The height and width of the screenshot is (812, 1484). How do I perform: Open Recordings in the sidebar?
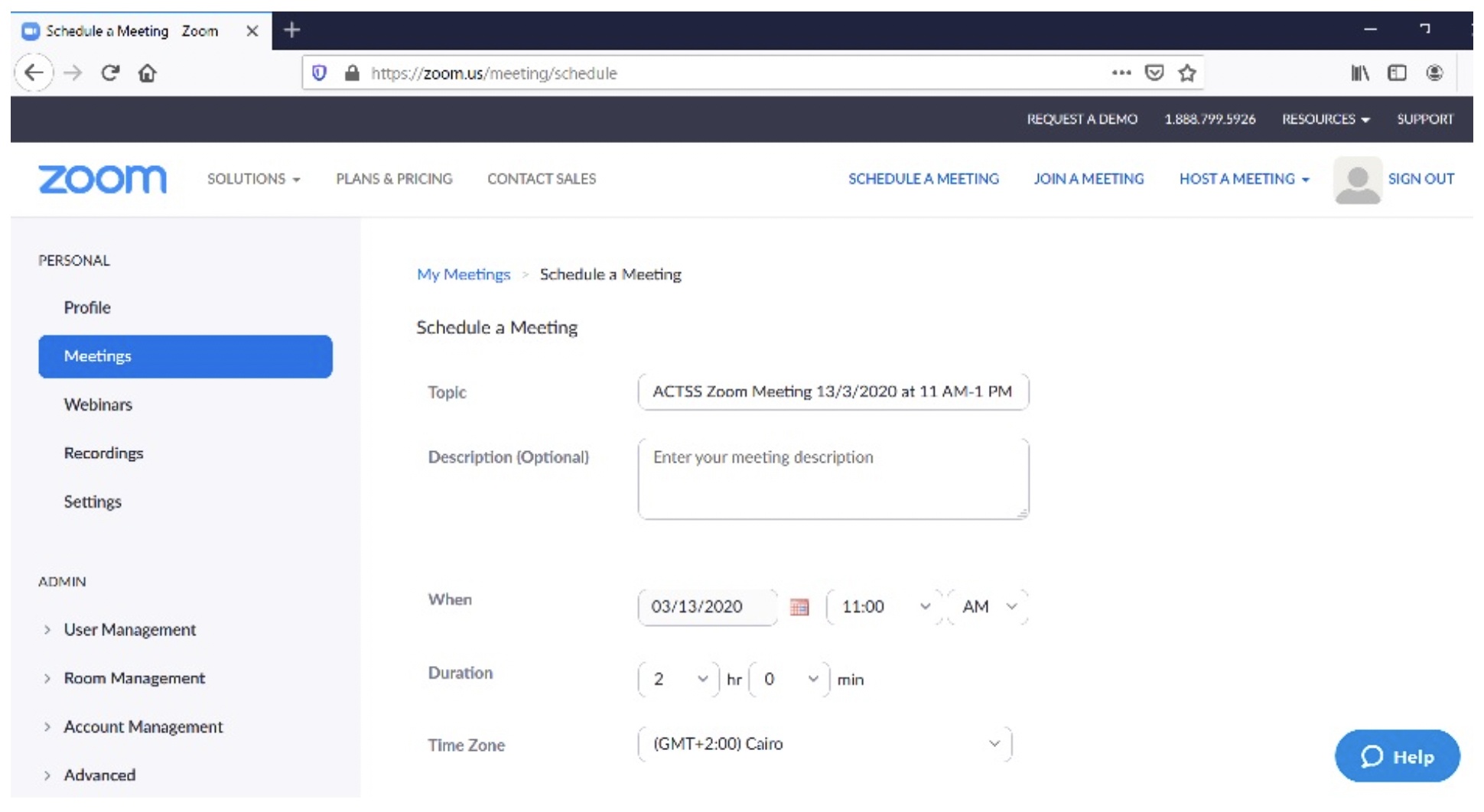(103, 453)
